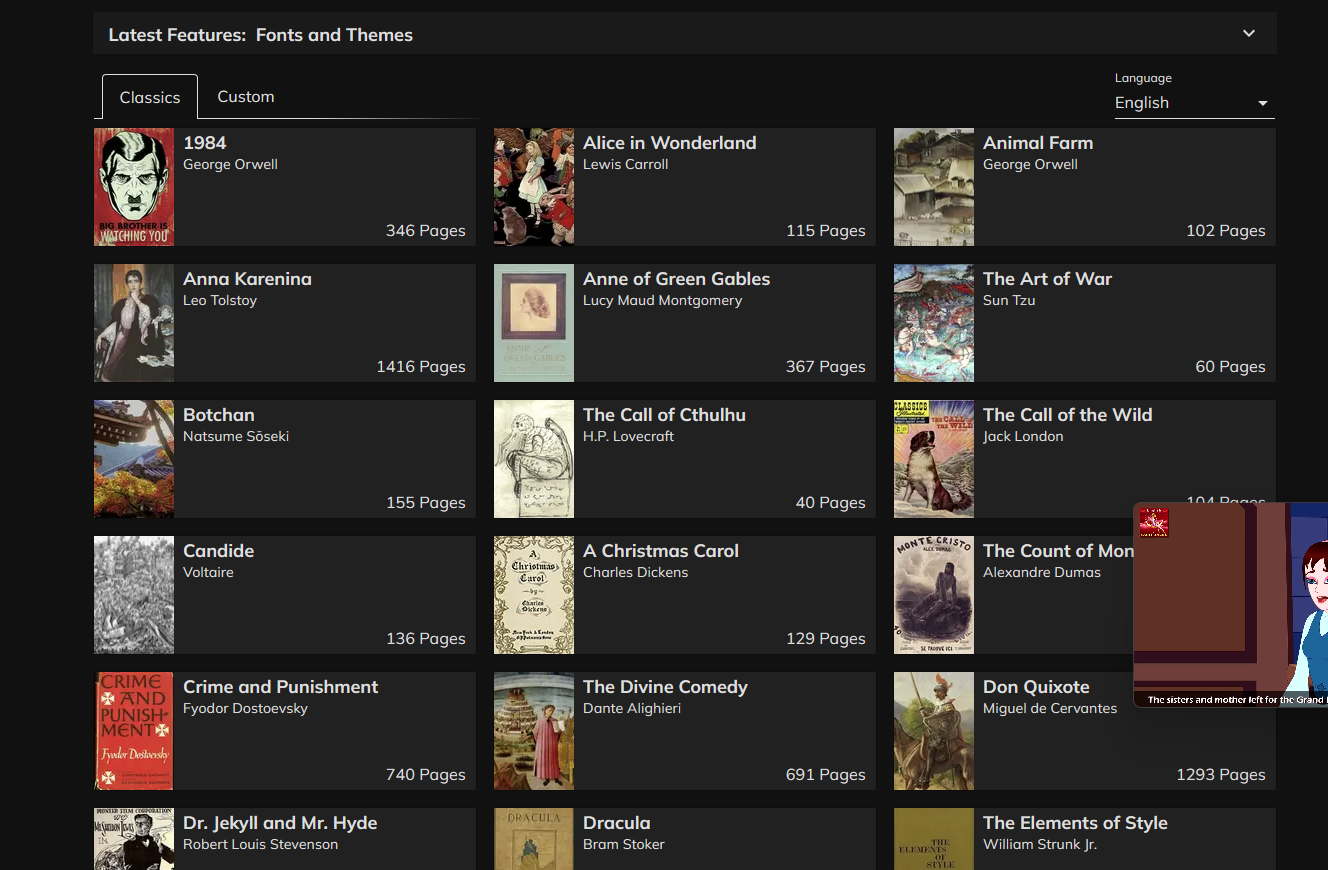Click the Crime and Punishment red cover

[x=134, y=731]
